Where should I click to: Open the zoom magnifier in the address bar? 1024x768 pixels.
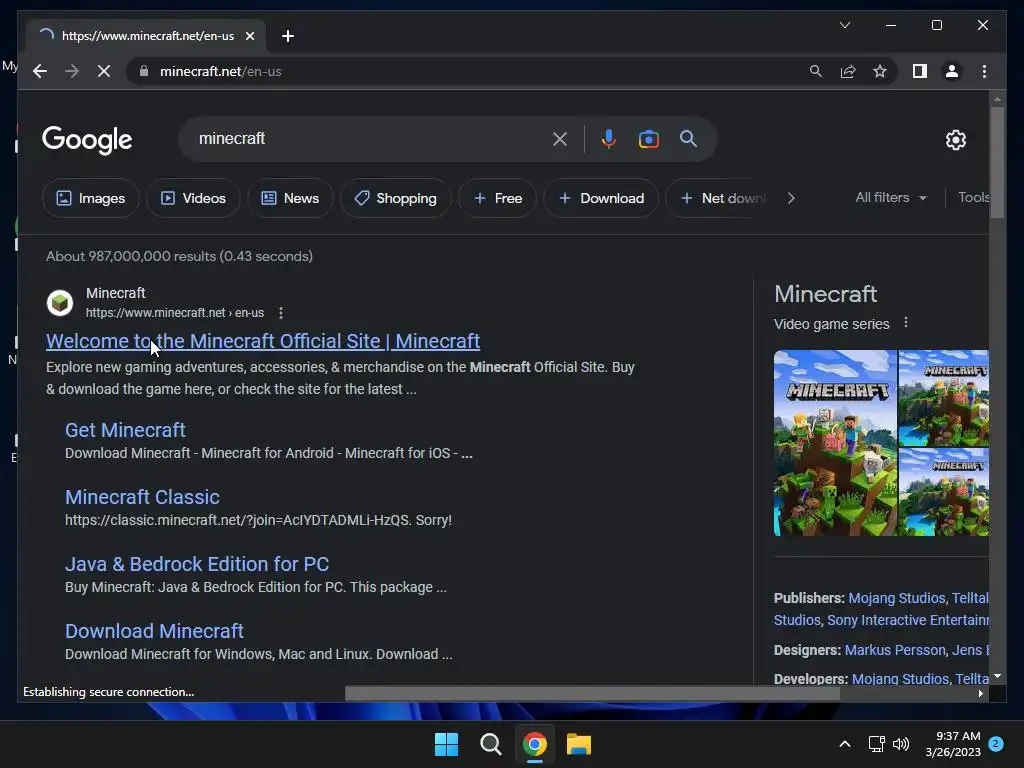tap(816, 71)
